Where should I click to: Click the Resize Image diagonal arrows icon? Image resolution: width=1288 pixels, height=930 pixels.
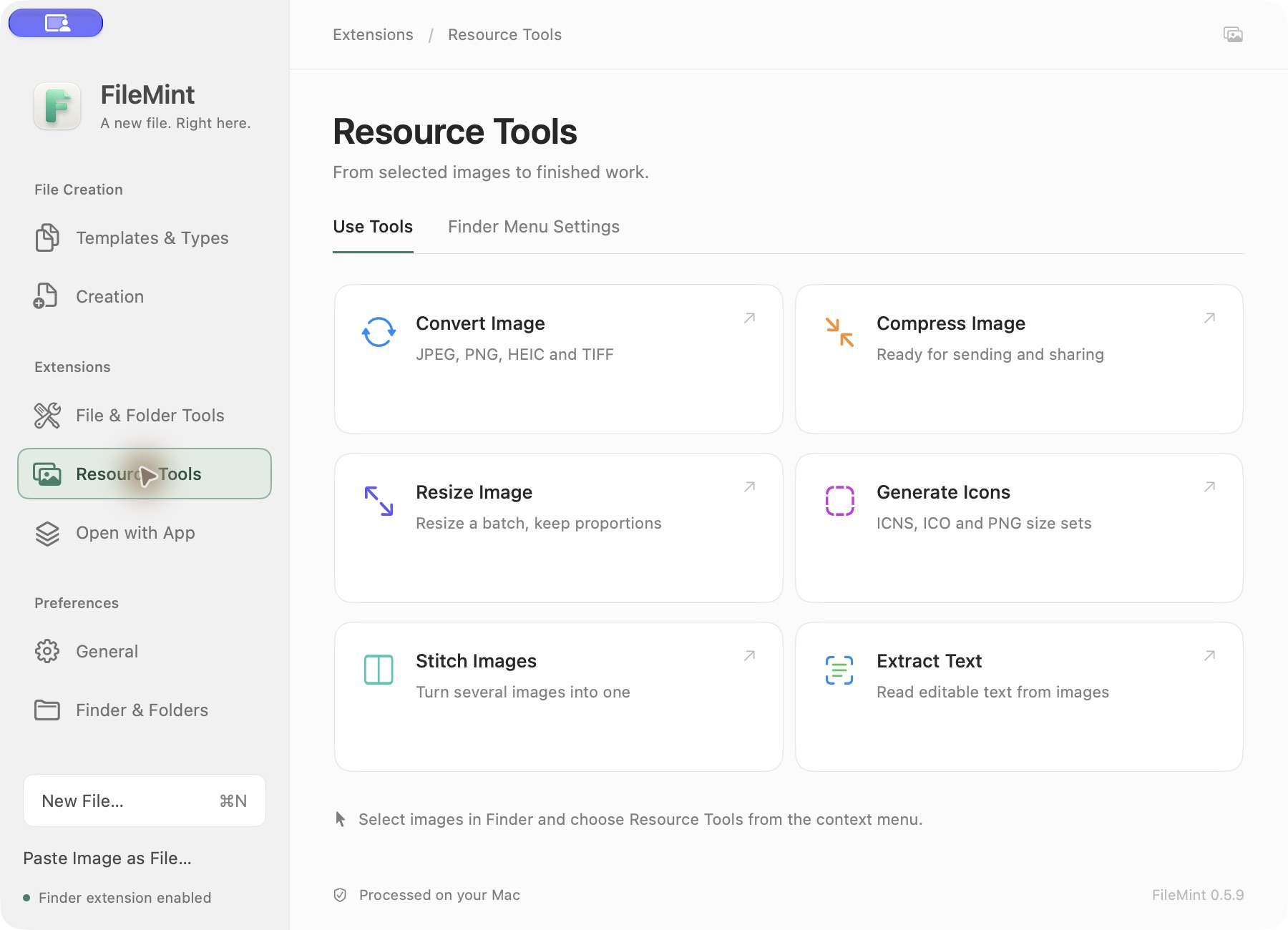(379, 501)
